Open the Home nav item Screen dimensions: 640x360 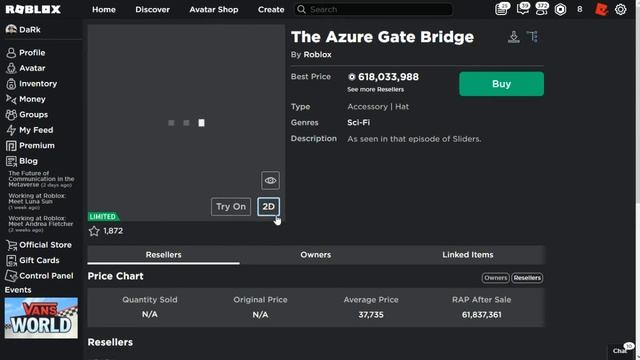coord(104,9)
